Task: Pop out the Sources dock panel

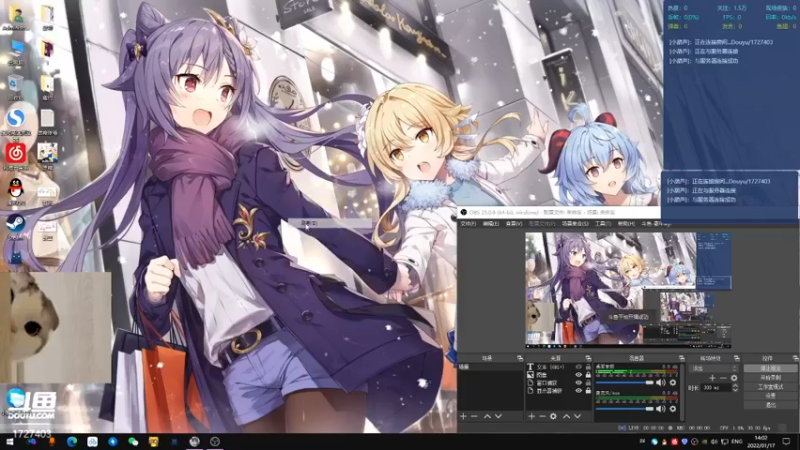Action: [588, 358]
